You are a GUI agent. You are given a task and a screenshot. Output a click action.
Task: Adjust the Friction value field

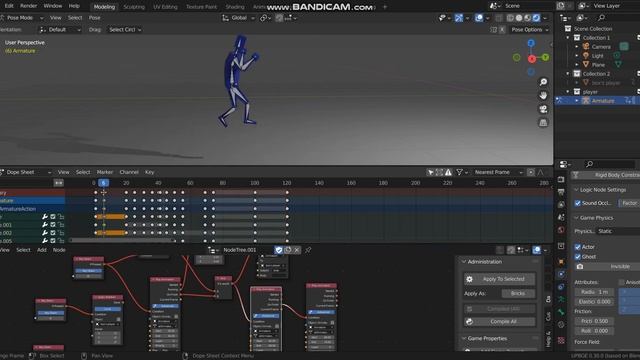(594, 321)
